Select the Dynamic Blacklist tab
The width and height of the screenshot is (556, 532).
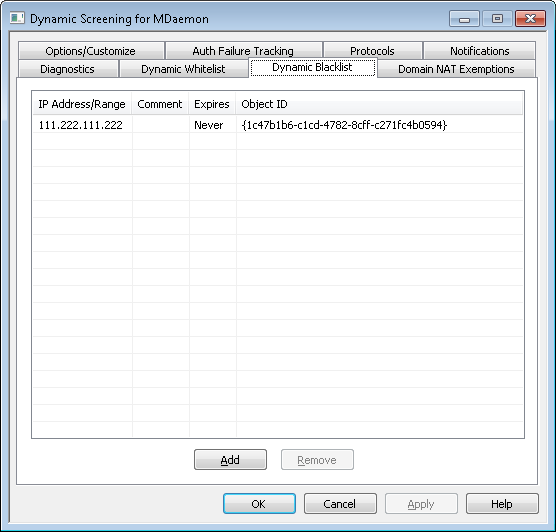pos(312,67)
